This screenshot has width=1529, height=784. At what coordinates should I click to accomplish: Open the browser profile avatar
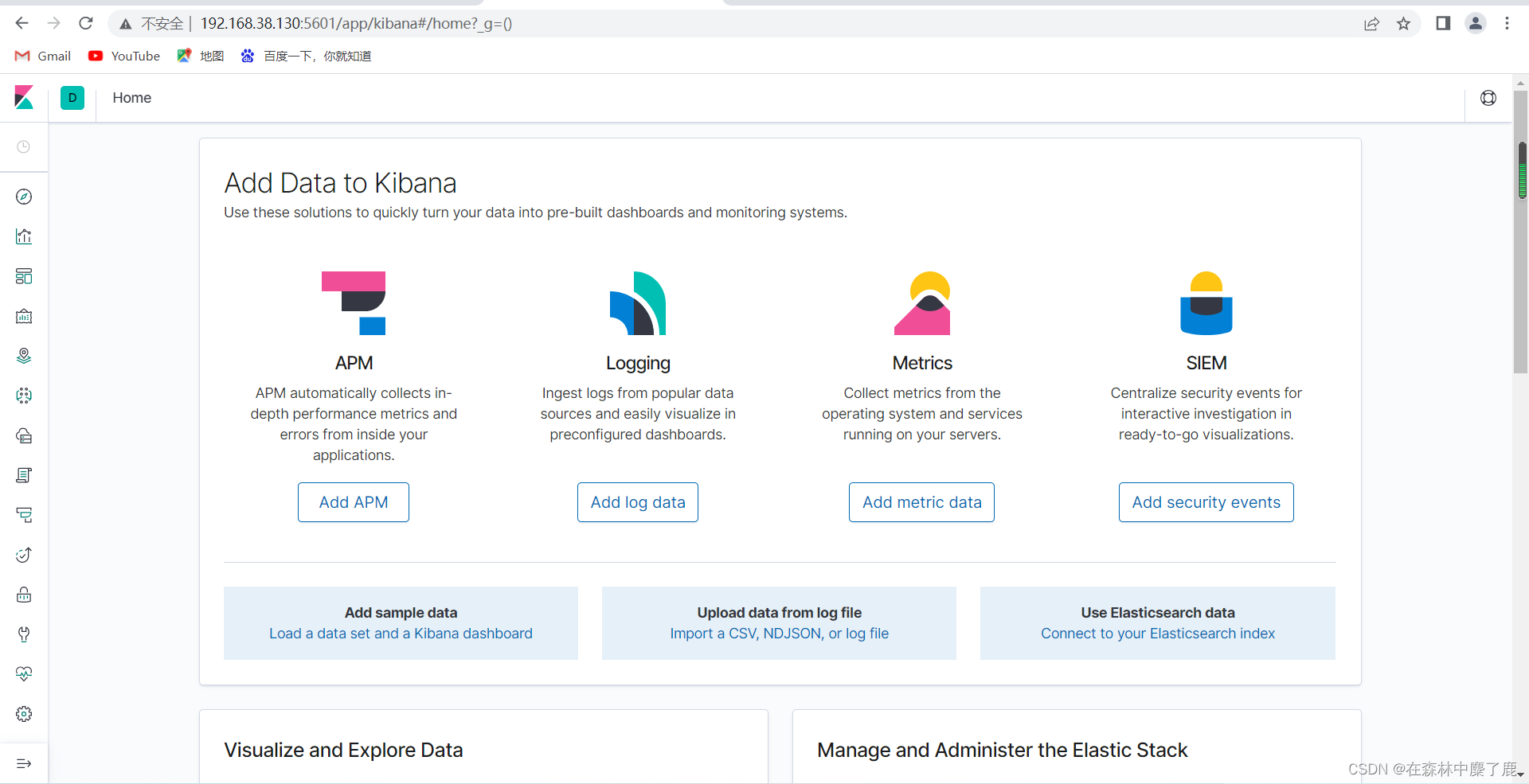tap(1476, 23)
